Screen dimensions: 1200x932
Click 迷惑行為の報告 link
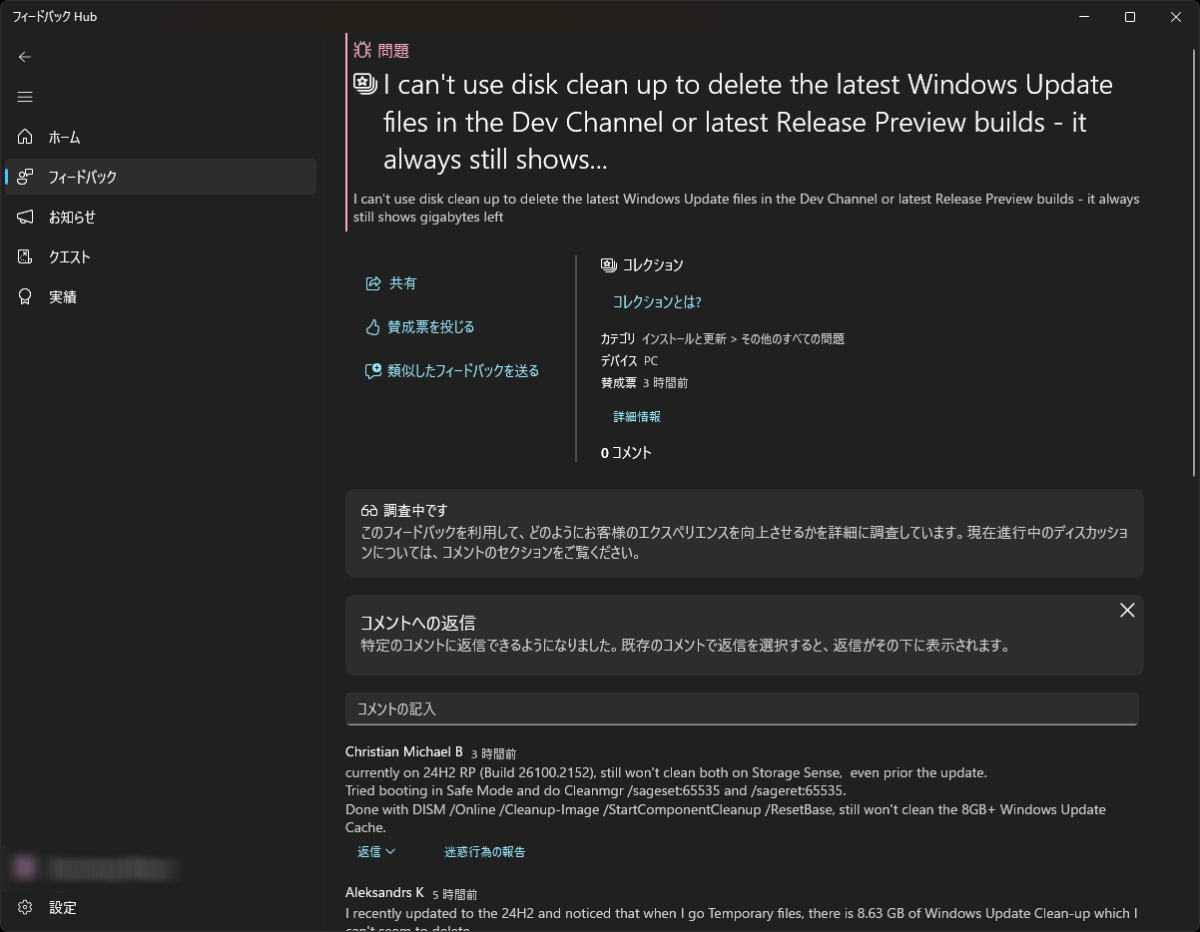coord(485,852)
